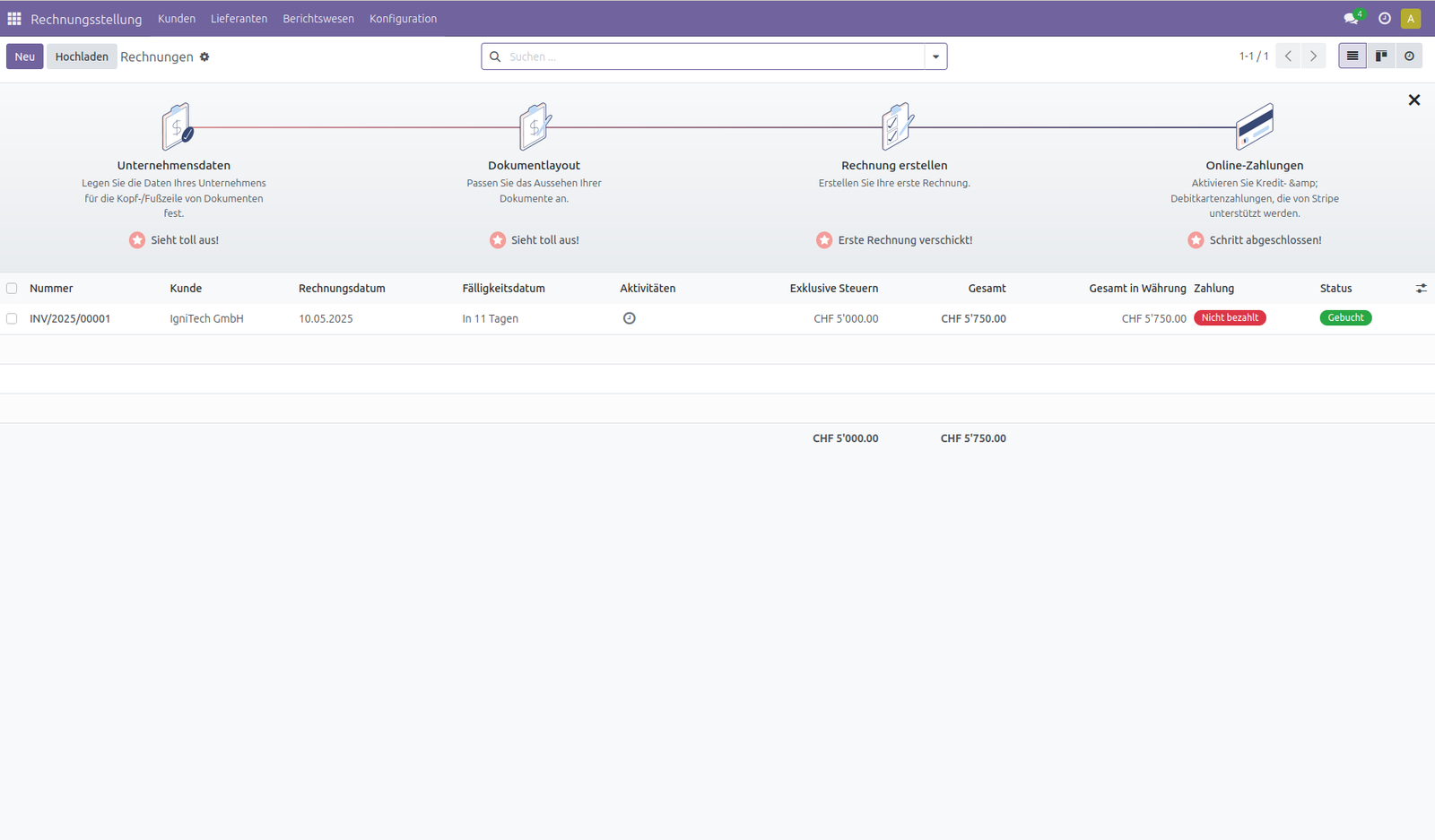
Task: Click activity clock icon for INV/2025/00001
Action: pyautogui.click(x=630, y=318)
